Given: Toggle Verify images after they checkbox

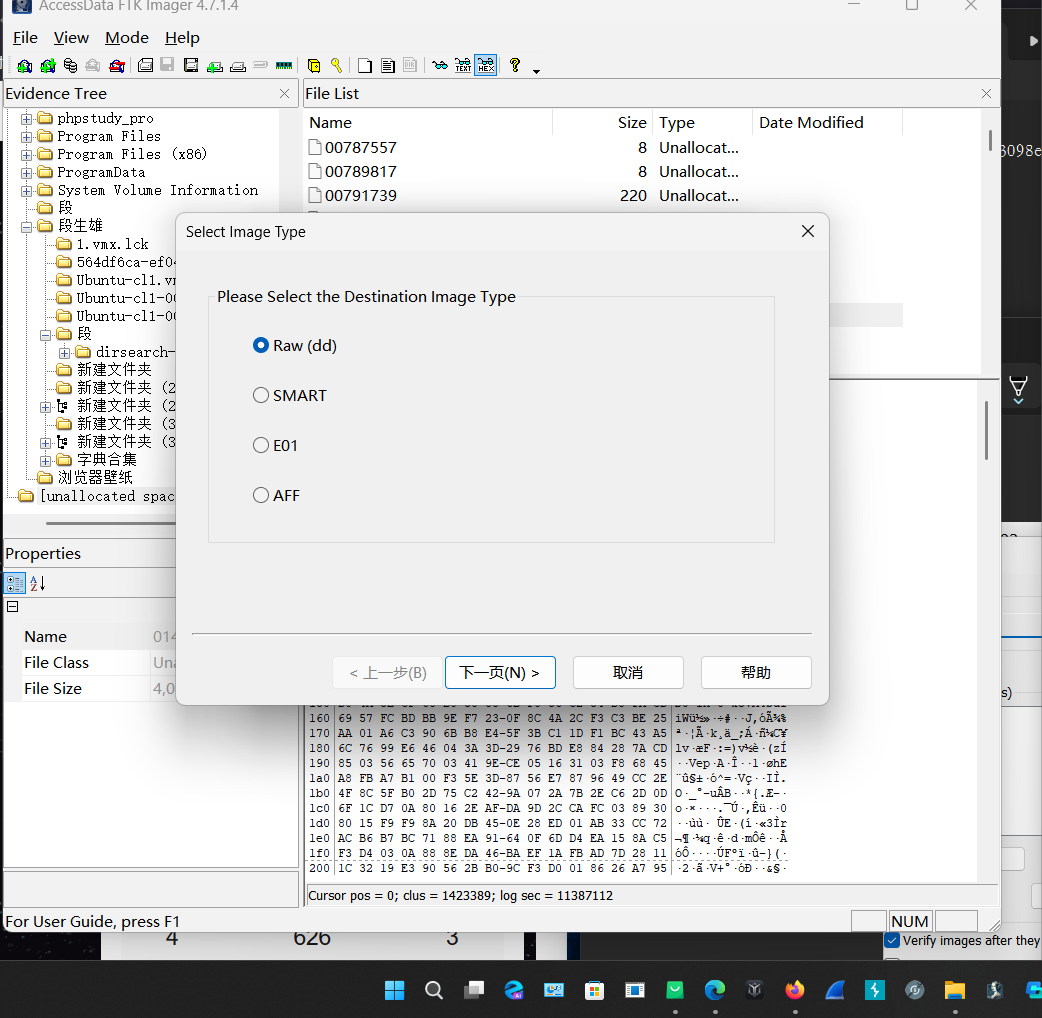Looking at the screenshot, I should click(x=892, y=940).
